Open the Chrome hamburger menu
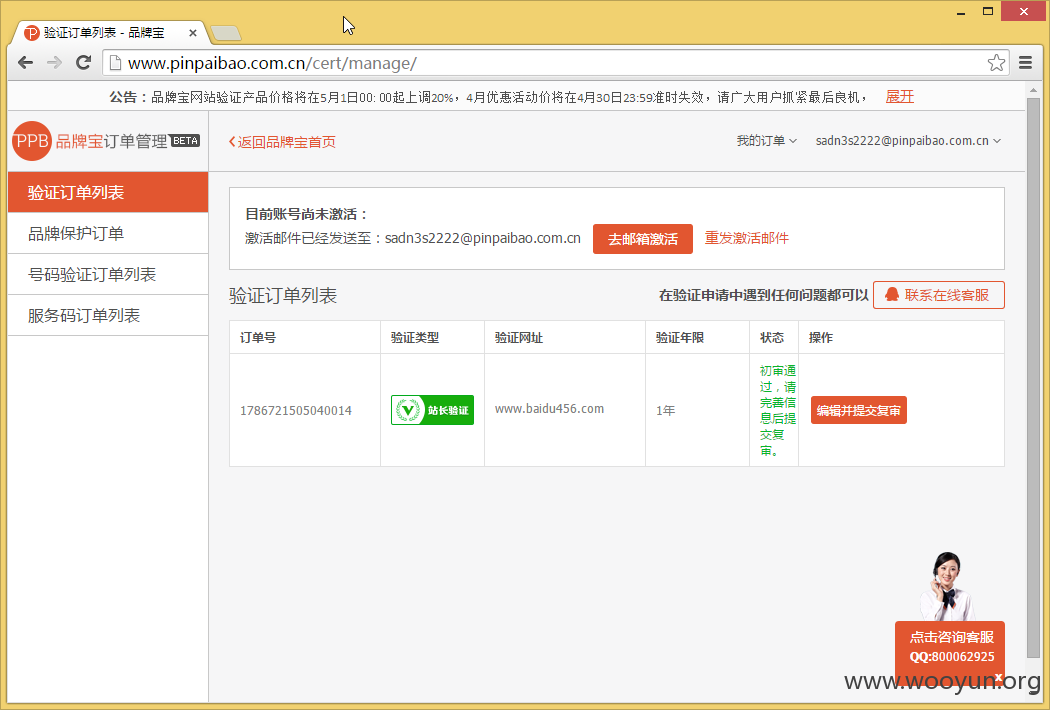Viewport: 1050px width, 710px height. tap(1025, 63)
